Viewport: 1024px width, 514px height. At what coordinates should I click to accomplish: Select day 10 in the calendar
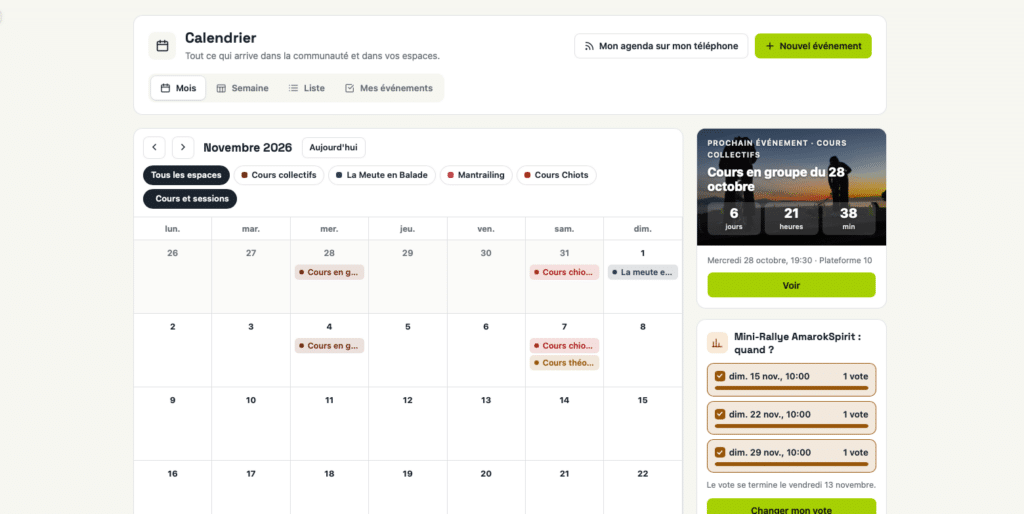(x=251, y=400)
